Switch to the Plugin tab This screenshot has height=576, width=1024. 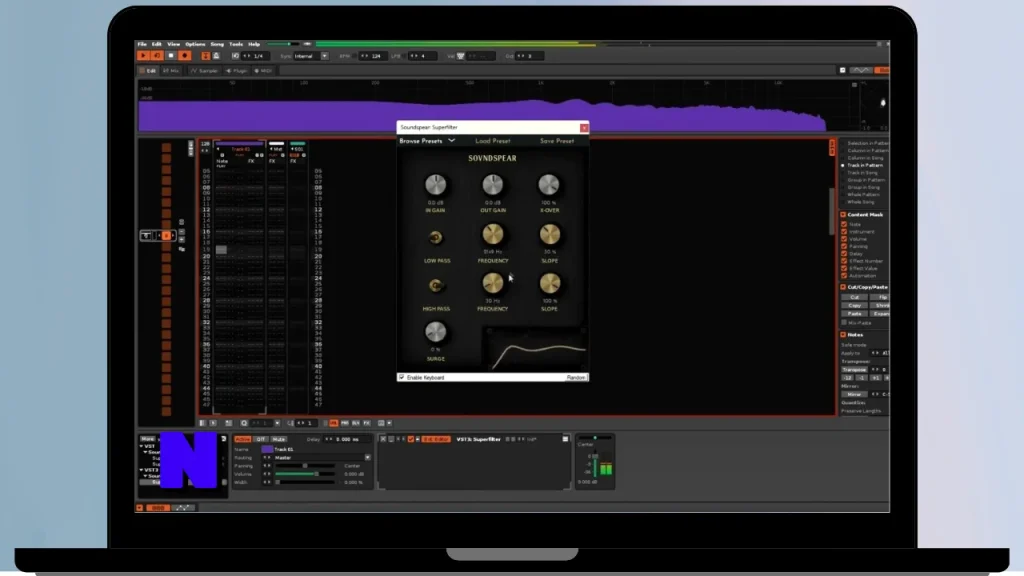pos(236,71)
